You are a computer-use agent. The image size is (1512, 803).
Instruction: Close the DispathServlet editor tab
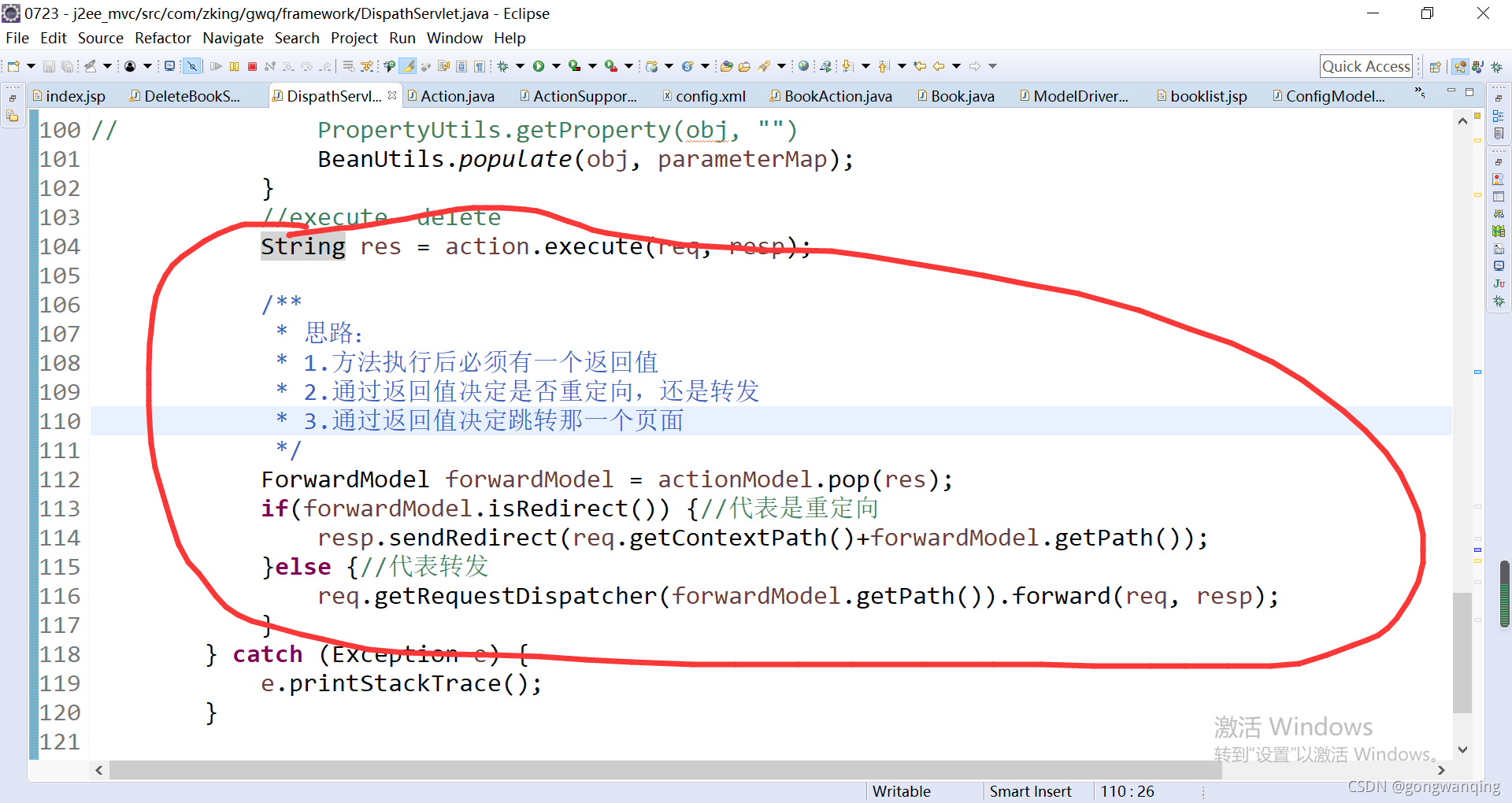click(392, 95)
